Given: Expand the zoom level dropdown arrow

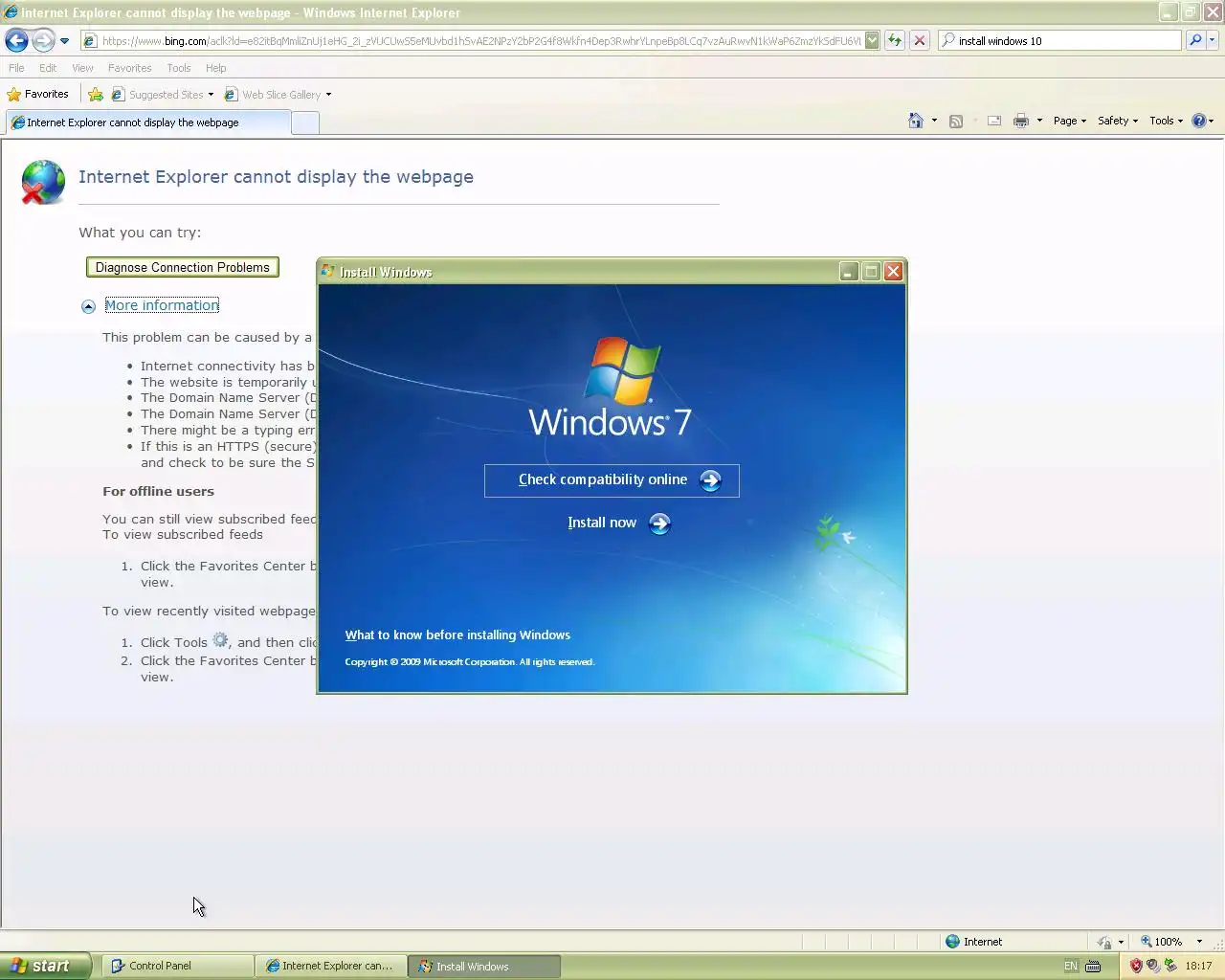Looking at the screenshot, I should point(1199,942).
